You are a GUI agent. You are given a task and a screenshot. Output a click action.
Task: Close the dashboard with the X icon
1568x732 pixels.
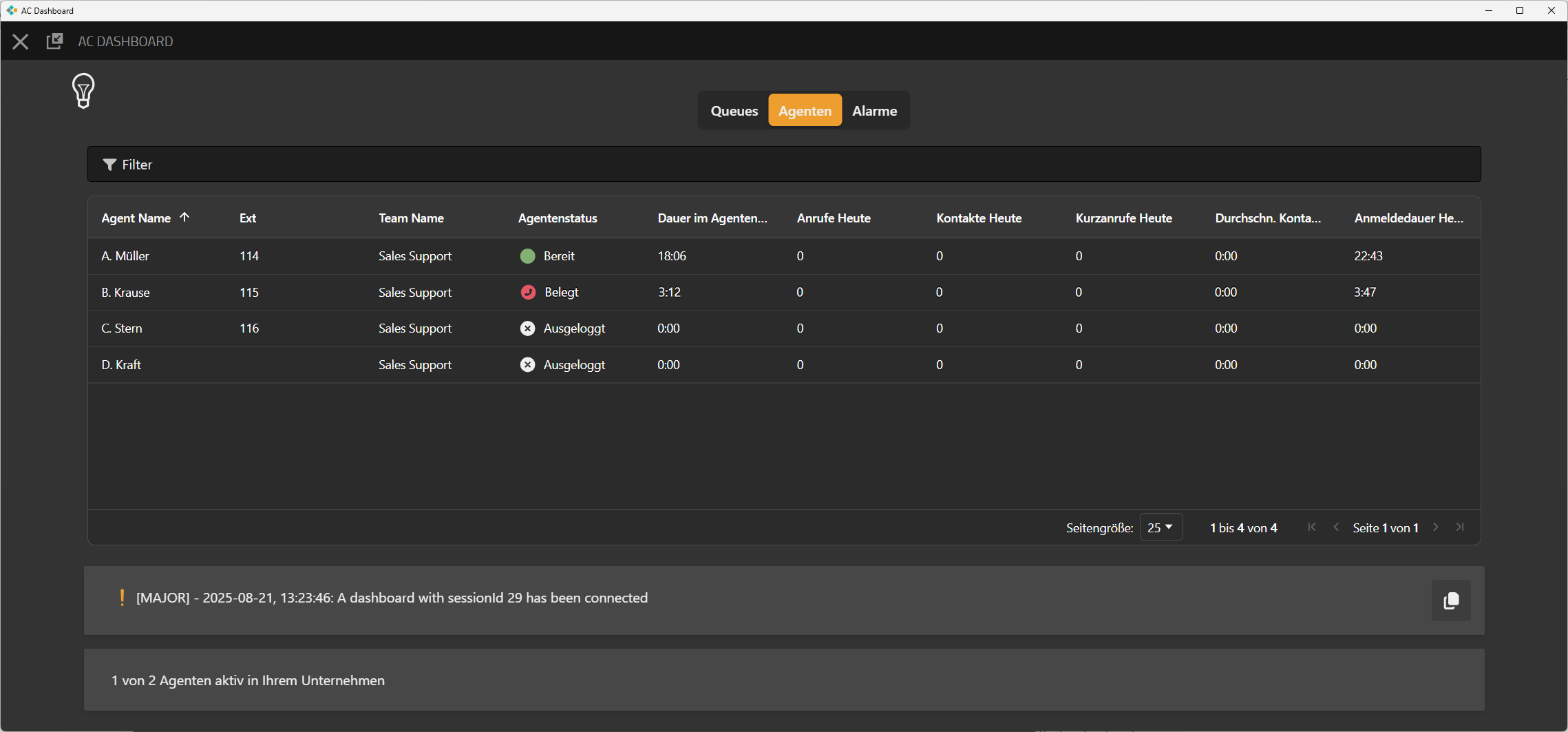tap(21, 42)
